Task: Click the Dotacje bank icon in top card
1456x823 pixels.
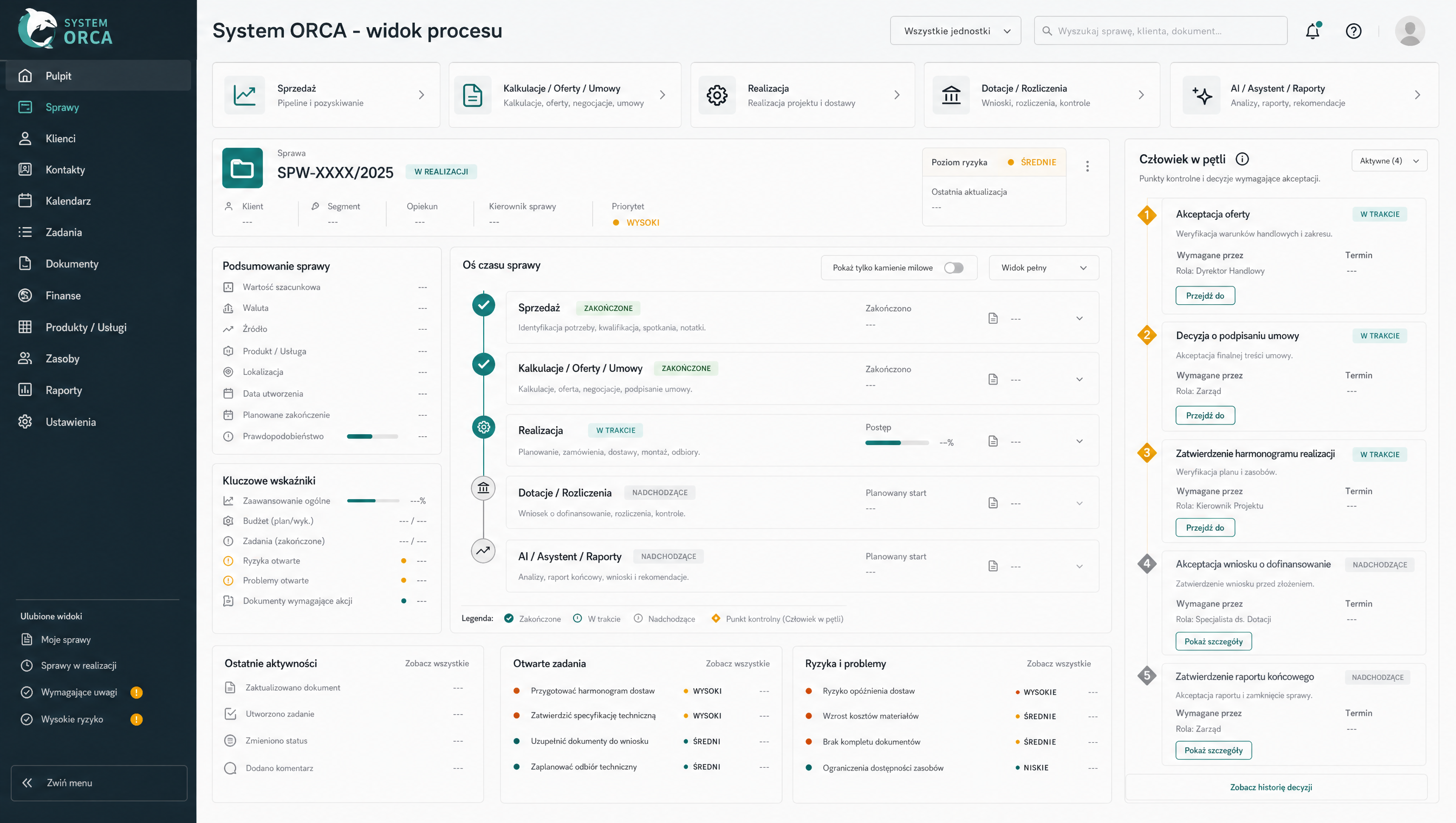Action: coord(951,95)
